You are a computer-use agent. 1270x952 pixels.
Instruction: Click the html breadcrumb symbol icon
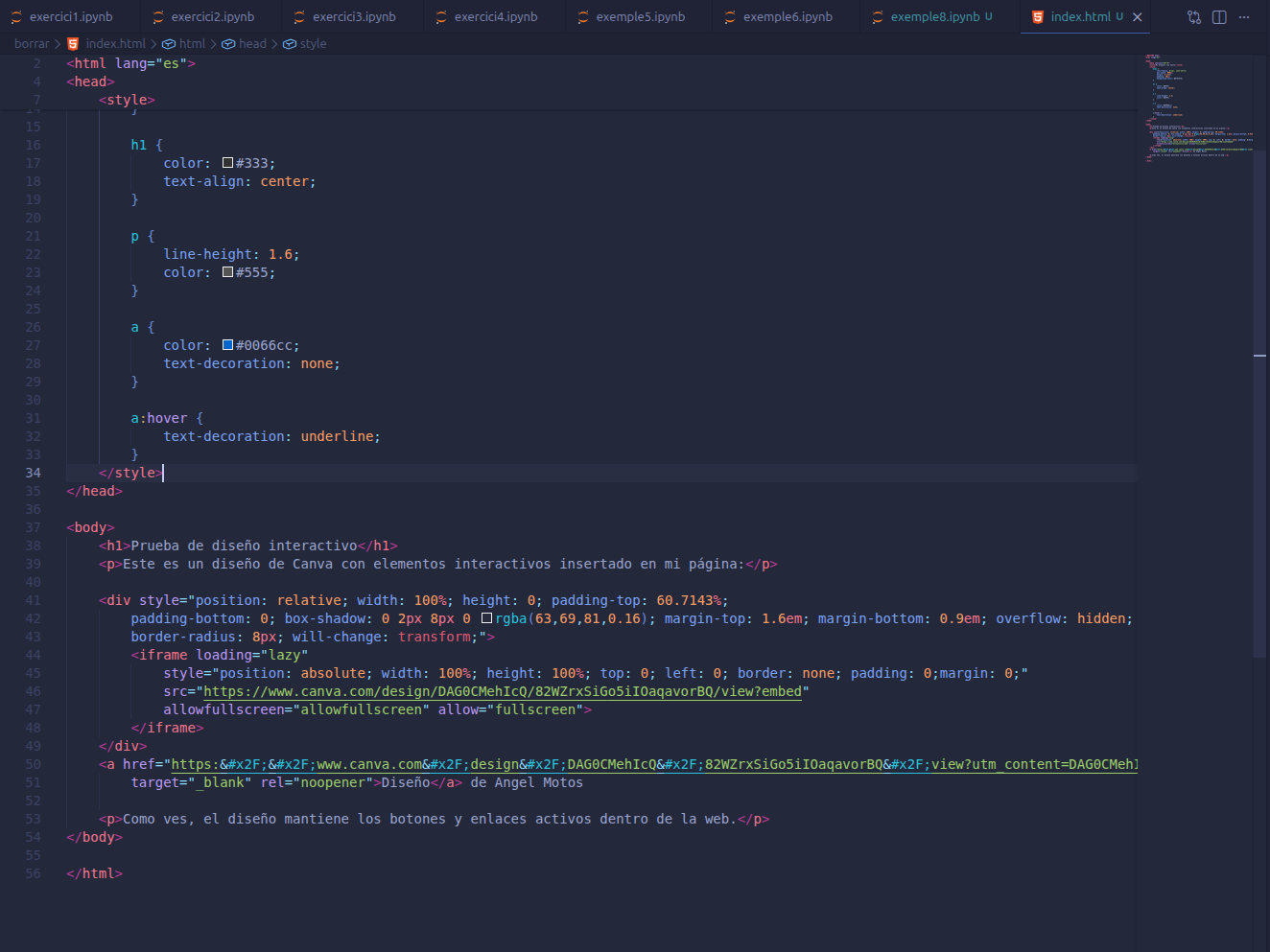coord(169,44)
